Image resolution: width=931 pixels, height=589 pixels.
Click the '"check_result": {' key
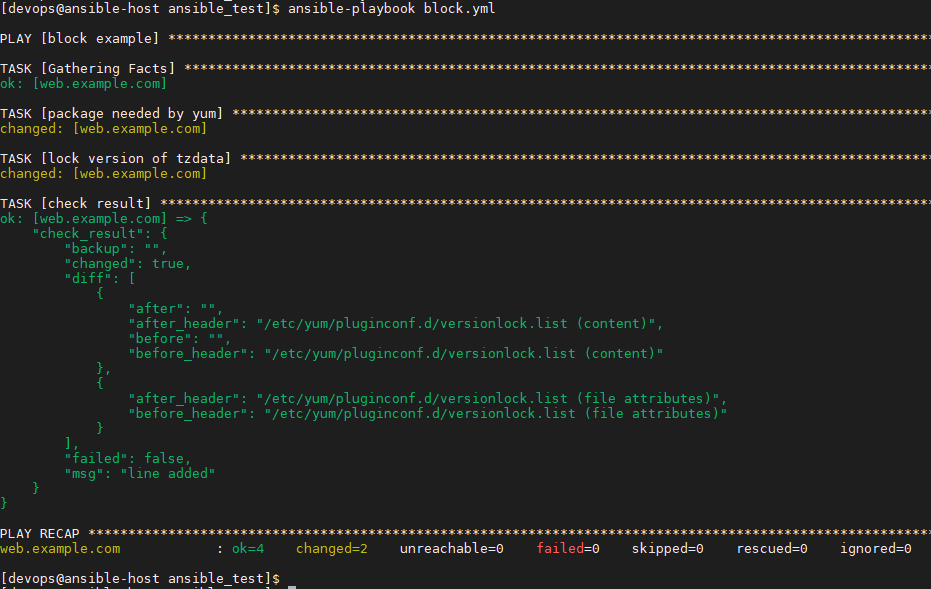point(100,234)
